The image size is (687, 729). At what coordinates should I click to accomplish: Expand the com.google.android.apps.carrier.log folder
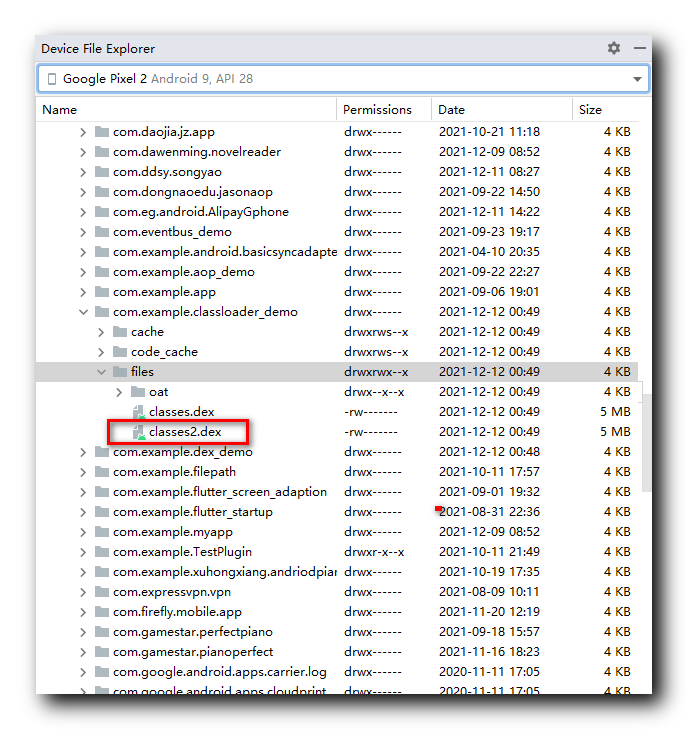pyautogui.click(x=83, y=672)
